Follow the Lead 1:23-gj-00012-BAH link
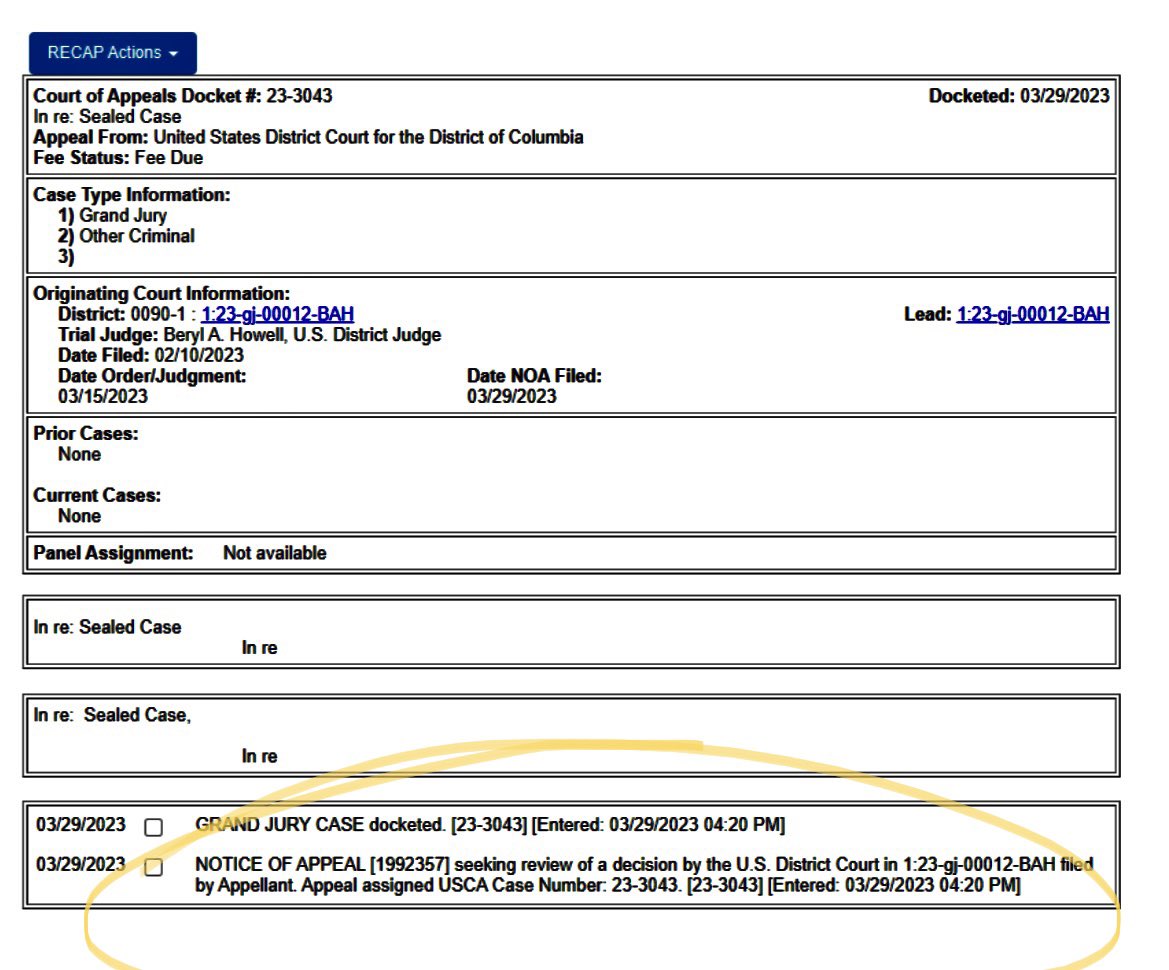 (1033, 314)
